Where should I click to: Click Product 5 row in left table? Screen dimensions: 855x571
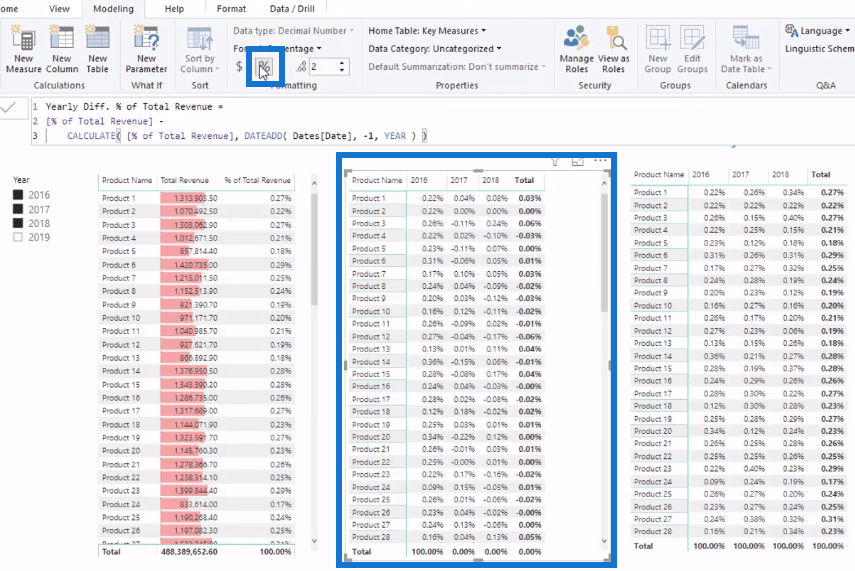(x=197, y=251)
